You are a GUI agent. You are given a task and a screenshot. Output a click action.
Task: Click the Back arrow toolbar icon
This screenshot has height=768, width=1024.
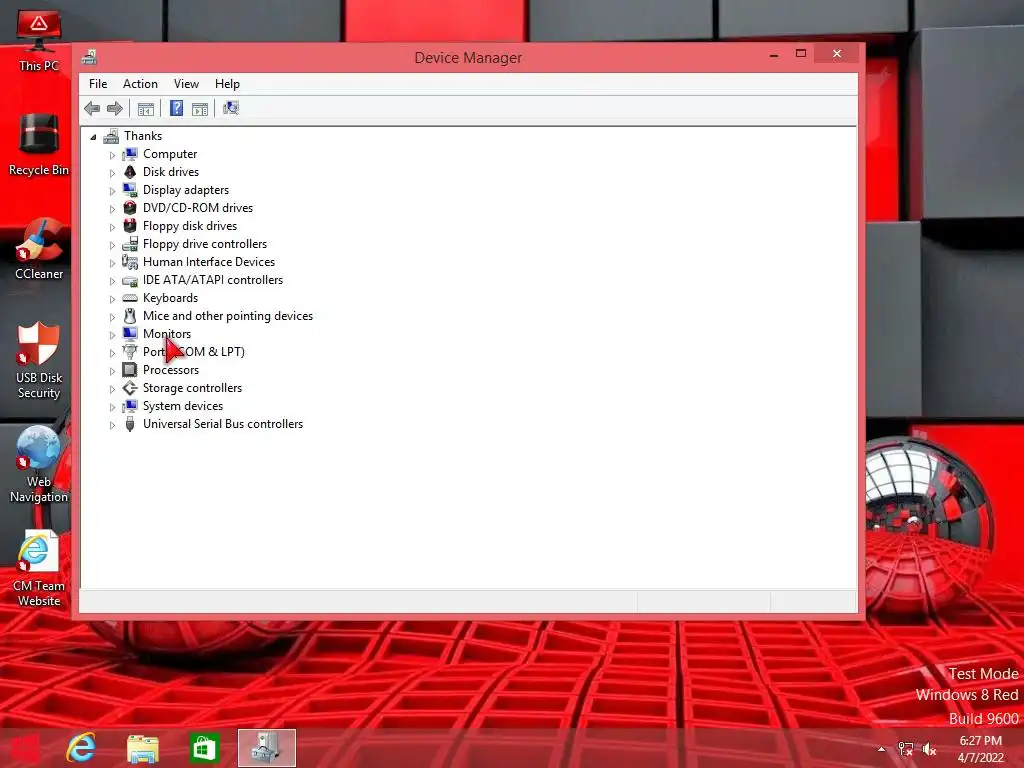[92, 108]
